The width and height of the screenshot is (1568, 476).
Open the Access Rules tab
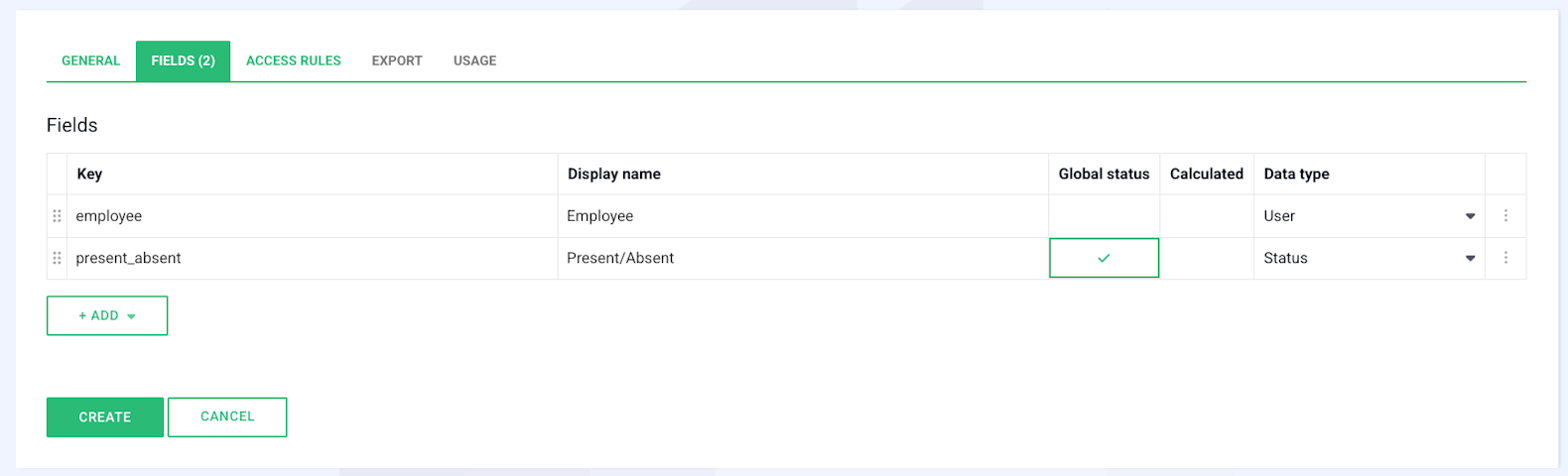click(x=293, y=60)
